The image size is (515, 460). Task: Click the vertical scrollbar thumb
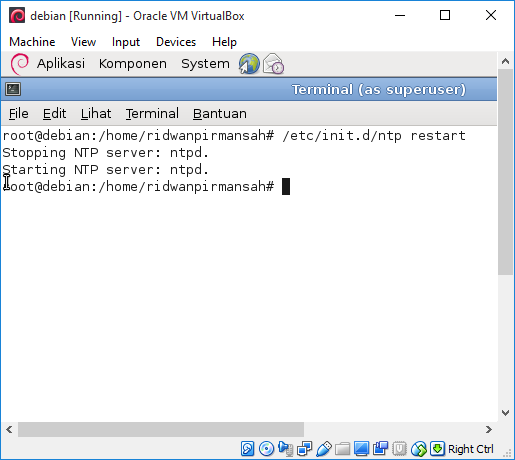(505, 172)
